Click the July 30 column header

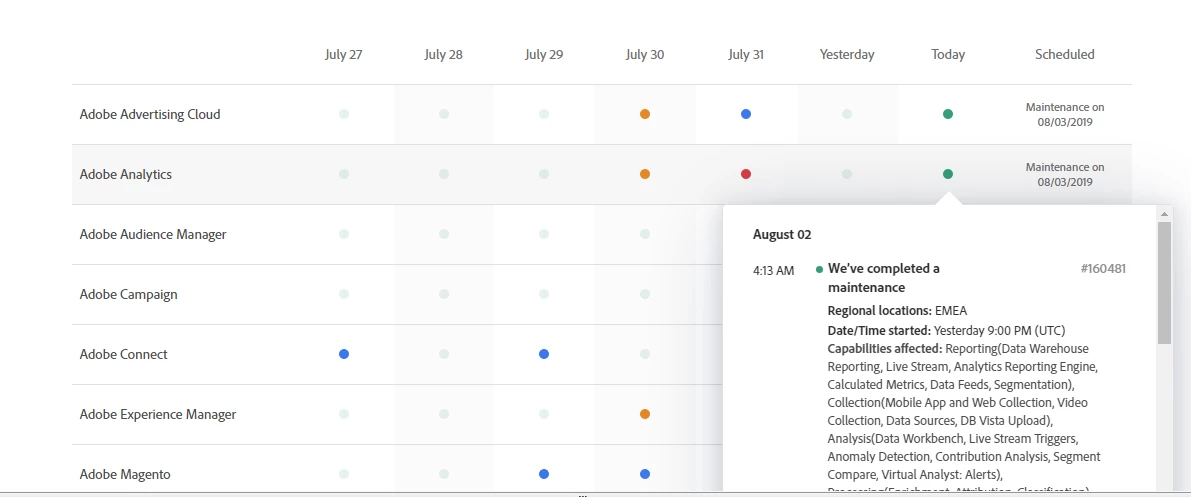[x=645, y=55]
